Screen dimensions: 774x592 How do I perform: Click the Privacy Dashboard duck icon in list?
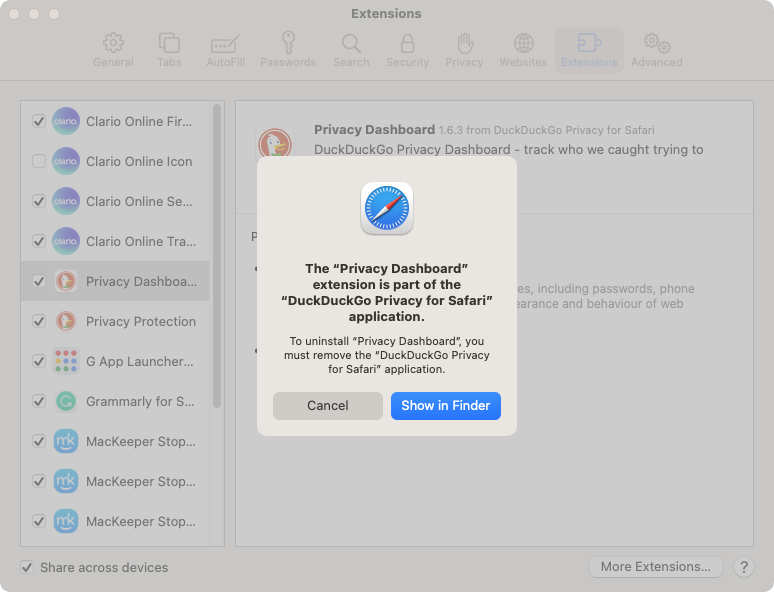[66, 281]
